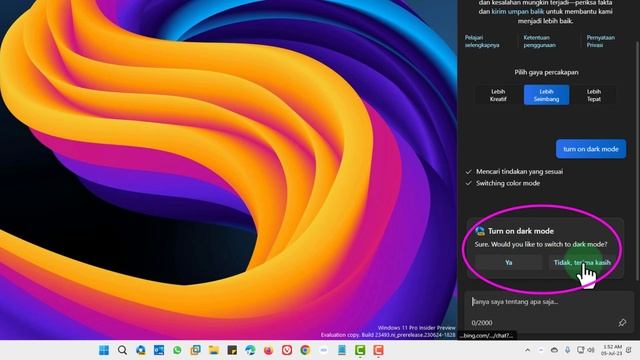This screenshot has width=640, height=360.
Task: Show hidden system tray icons
Action: click(x=527, y=350)
